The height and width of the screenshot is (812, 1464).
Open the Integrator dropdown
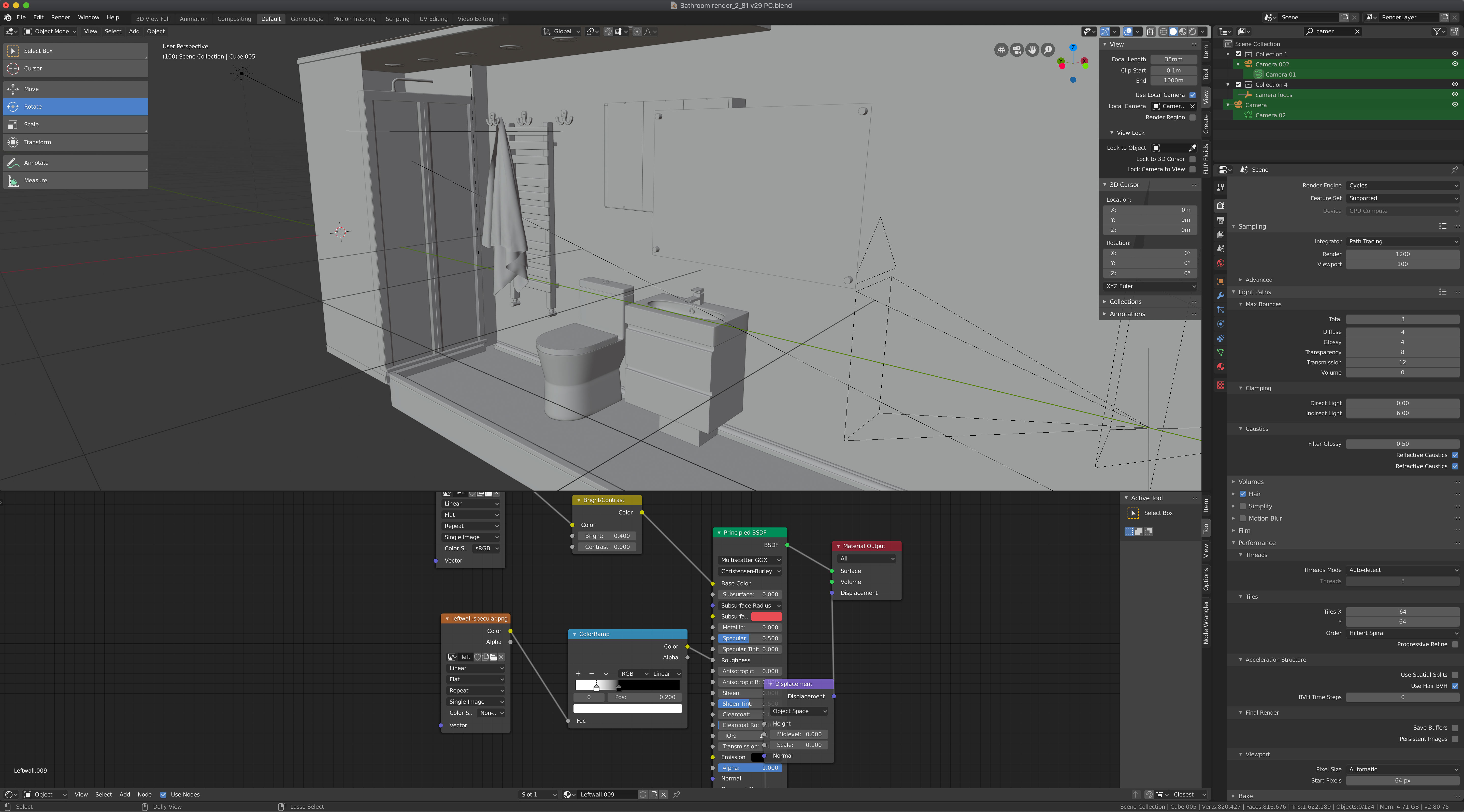(1403, 242)
